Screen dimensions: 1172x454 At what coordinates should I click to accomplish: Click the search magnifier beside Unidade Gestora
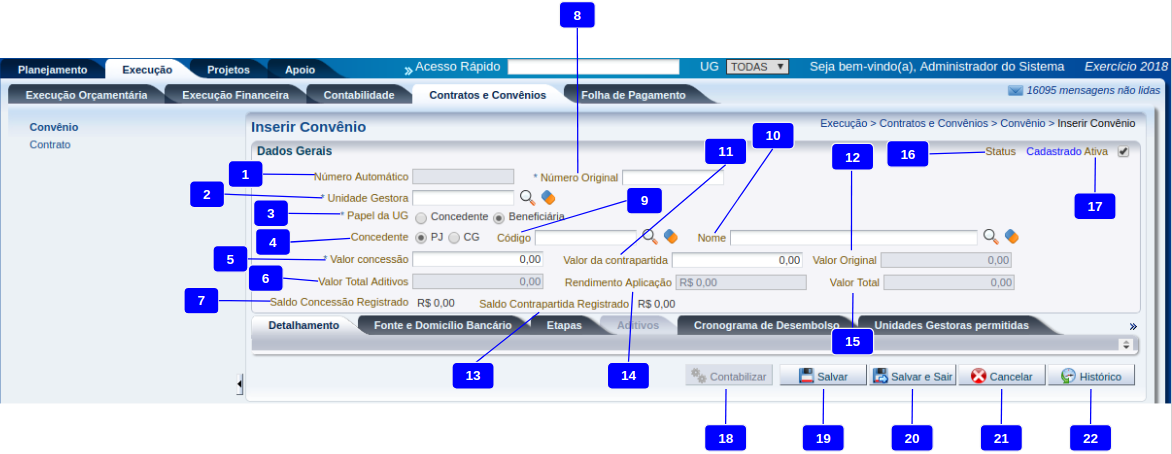click(x=527, y=197)
